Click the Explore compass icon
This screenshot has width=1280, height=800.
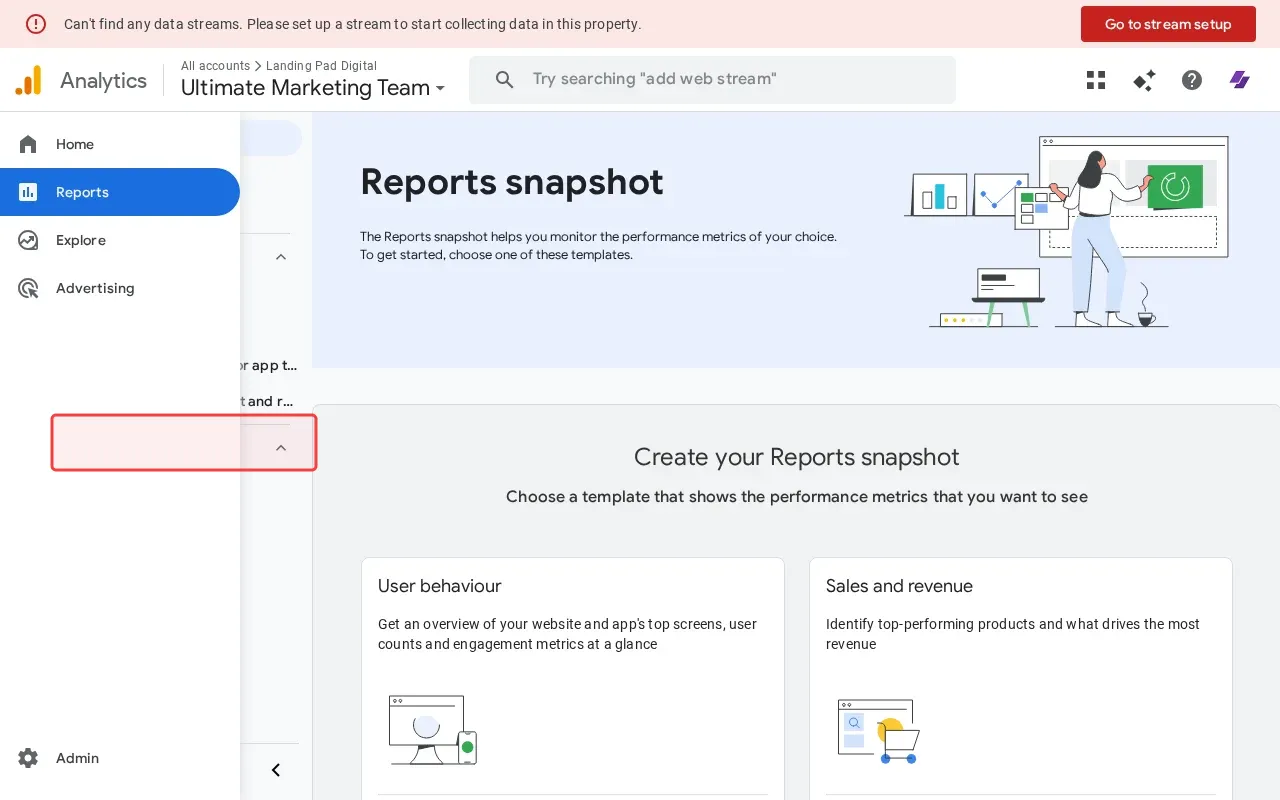(x=28, y=240)
